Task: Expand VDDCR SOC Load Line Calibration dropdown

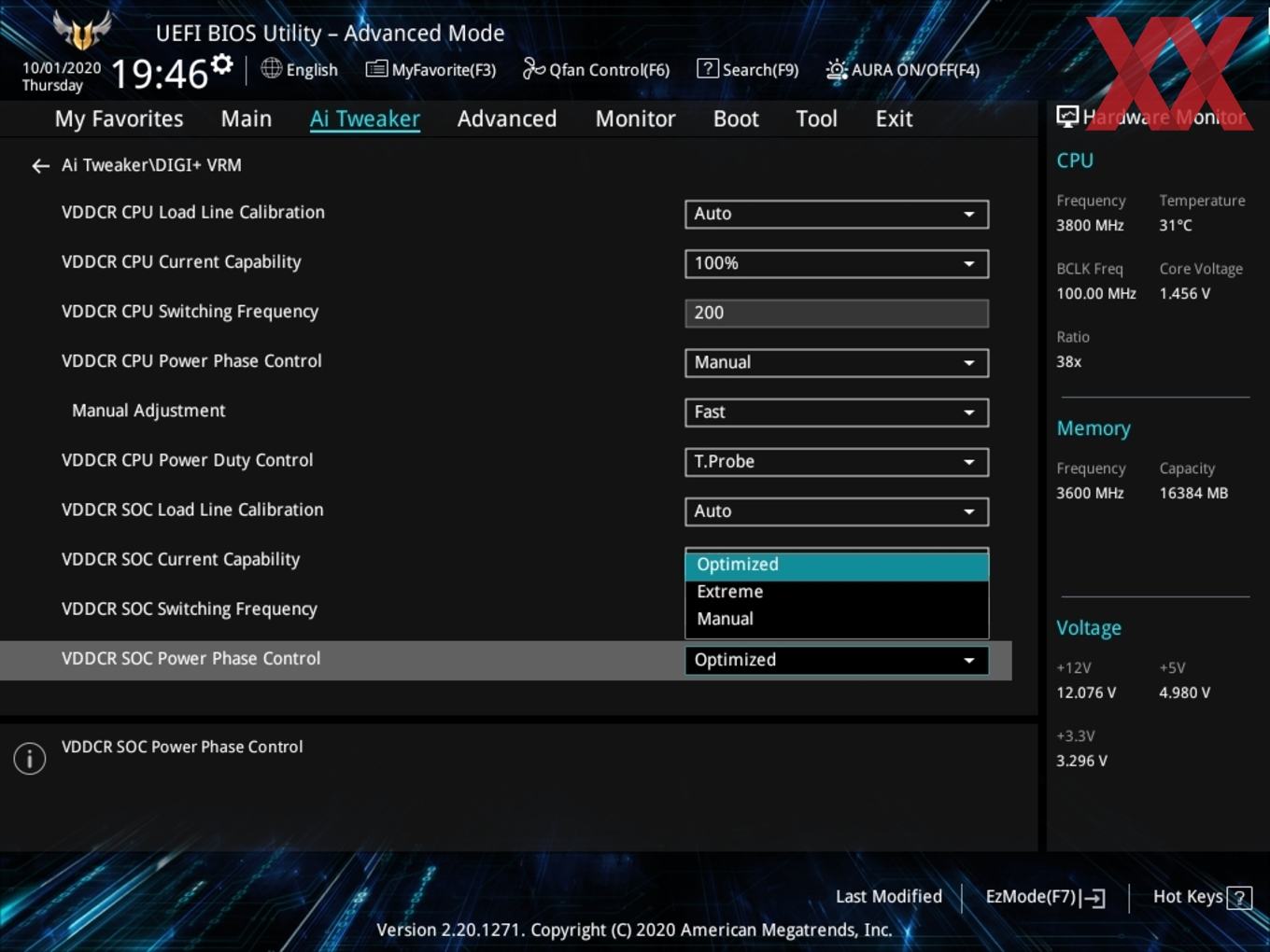Action: 837,511
